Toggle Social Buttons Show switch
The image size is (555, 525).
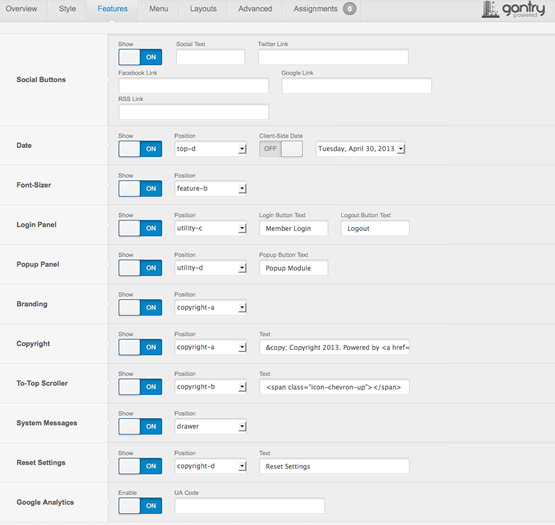click(140, 57)
